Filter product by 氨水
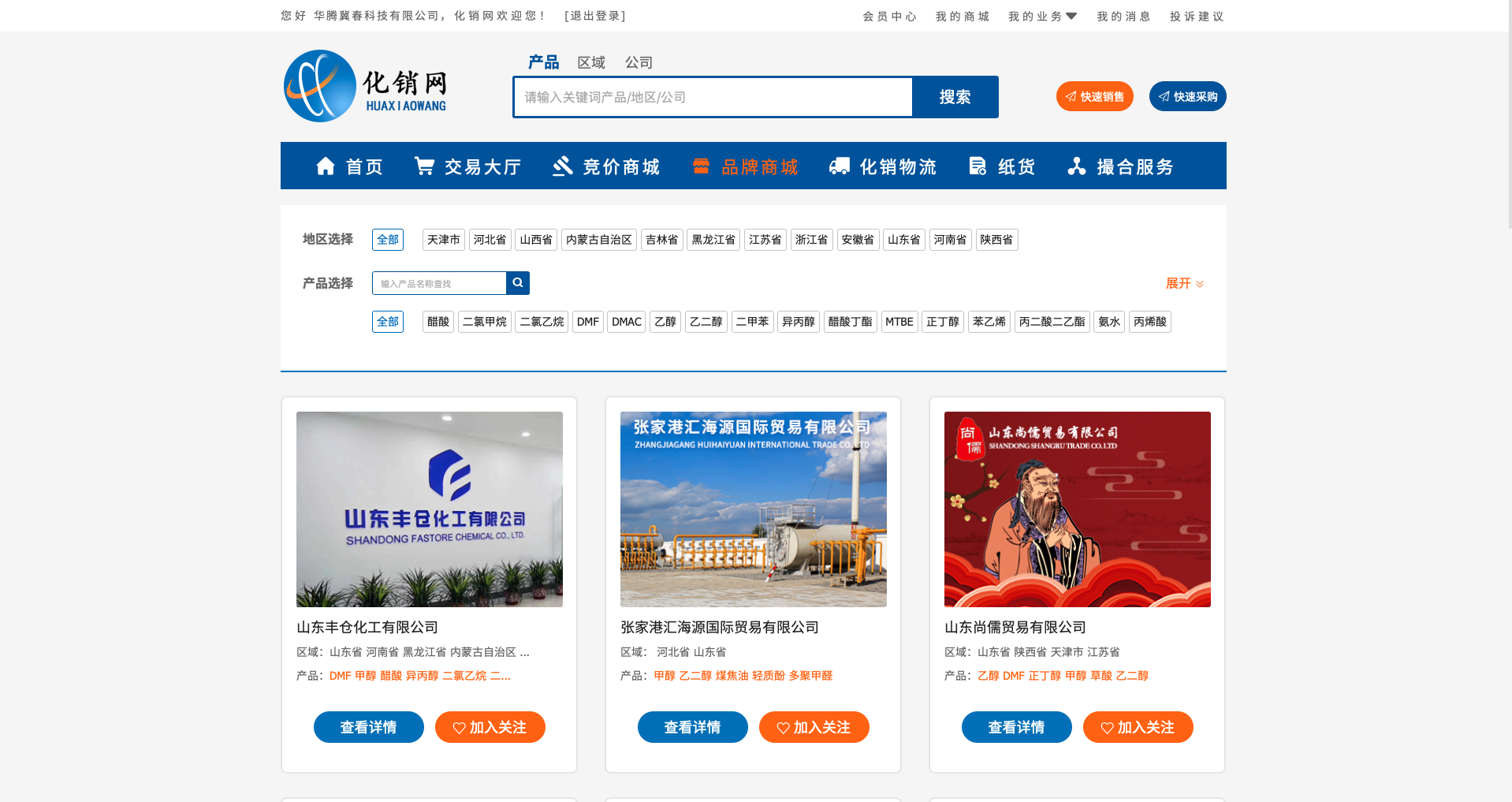 click(1109, 322)
